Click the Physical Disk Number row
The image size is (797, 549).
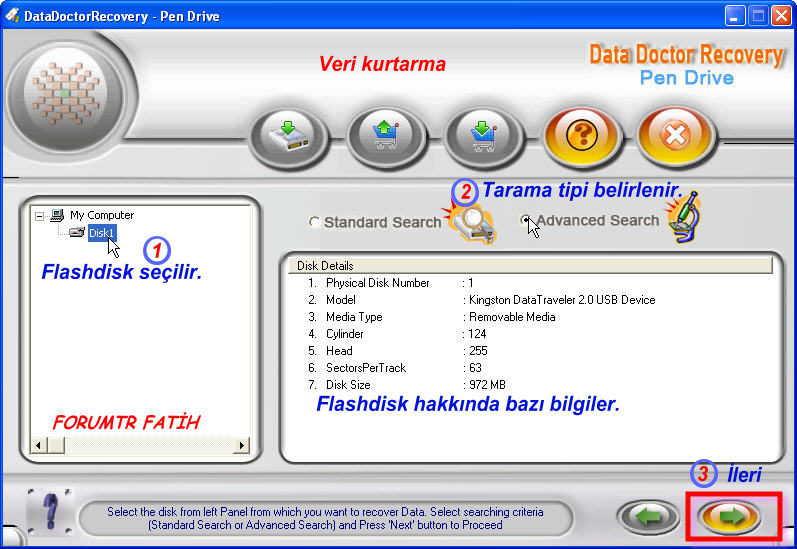coord(390,283)
